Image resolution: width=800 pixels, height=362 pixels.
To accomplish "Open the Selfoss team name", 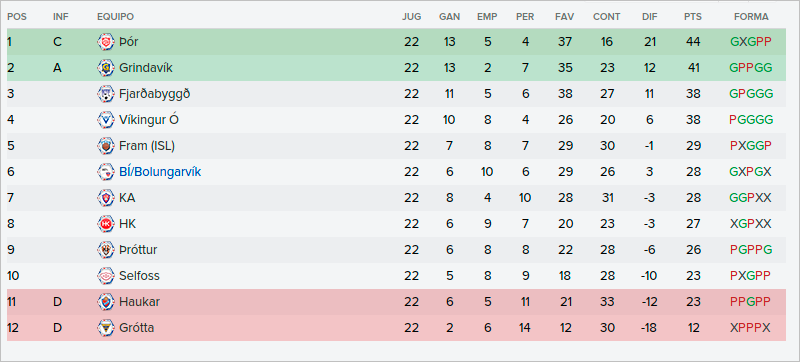I will tap(139, 276).
